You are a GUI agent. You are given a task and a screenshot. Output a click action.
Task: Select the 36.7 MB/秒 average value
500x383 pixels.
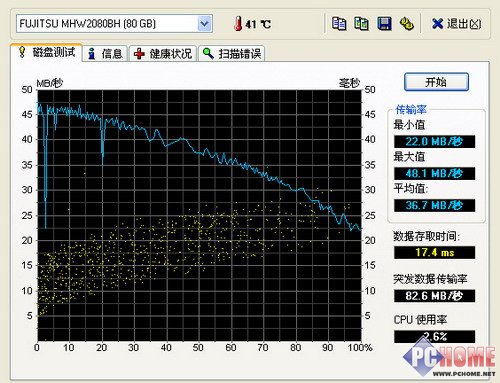pyautogui.click(x=434, y=205)
